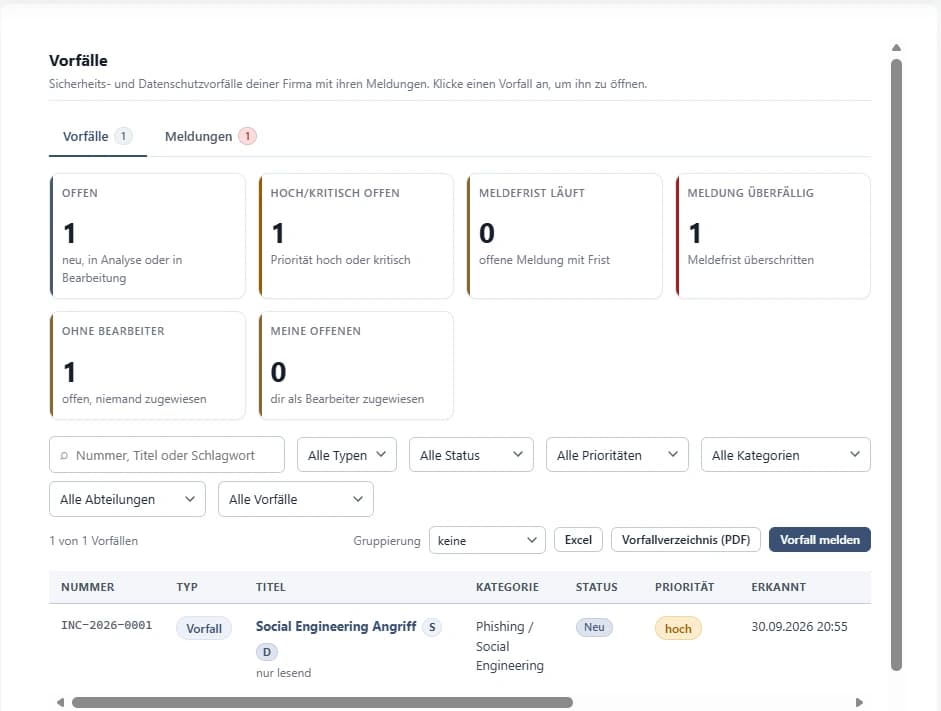Open the HOCH/KRITISCH OFFEN card

(x=356, y=236)
